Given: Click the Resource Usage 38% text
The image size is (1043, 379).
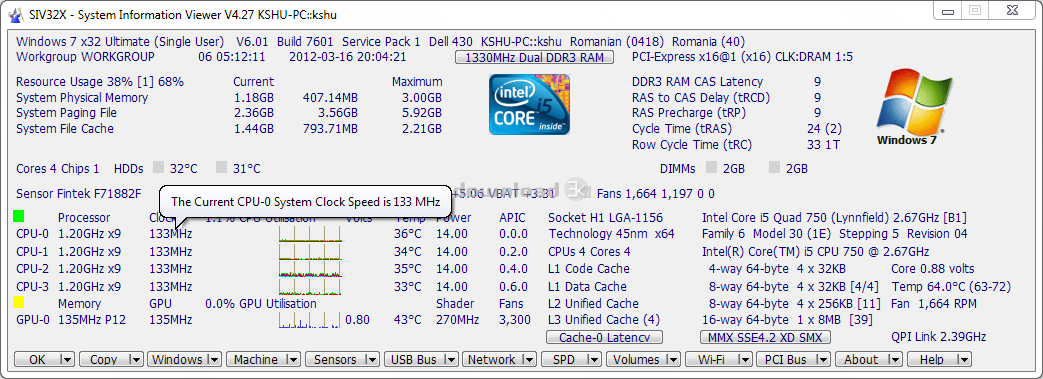Looking at the screenshot, I should [100, 82].
